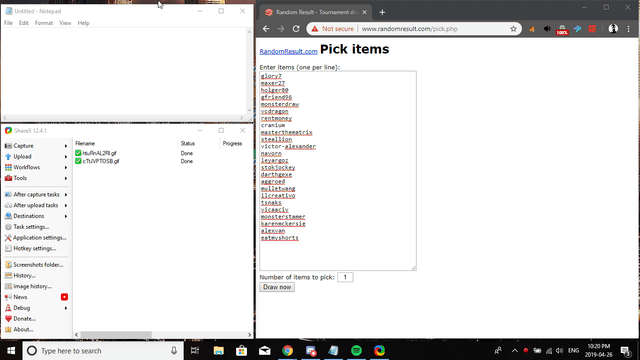Follow the RandomResult.com link

(x=288, y=51)
